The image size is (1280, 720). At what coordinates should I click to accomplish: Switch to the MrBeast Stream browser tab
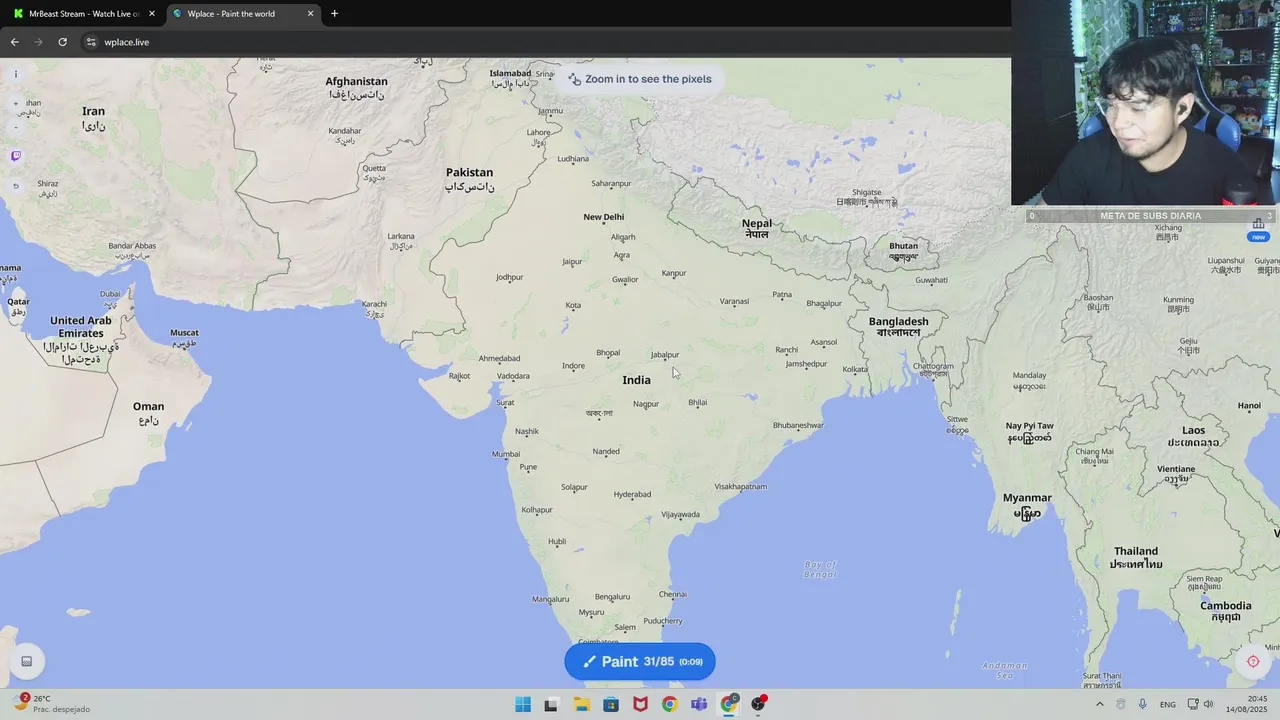coord(84,14)
